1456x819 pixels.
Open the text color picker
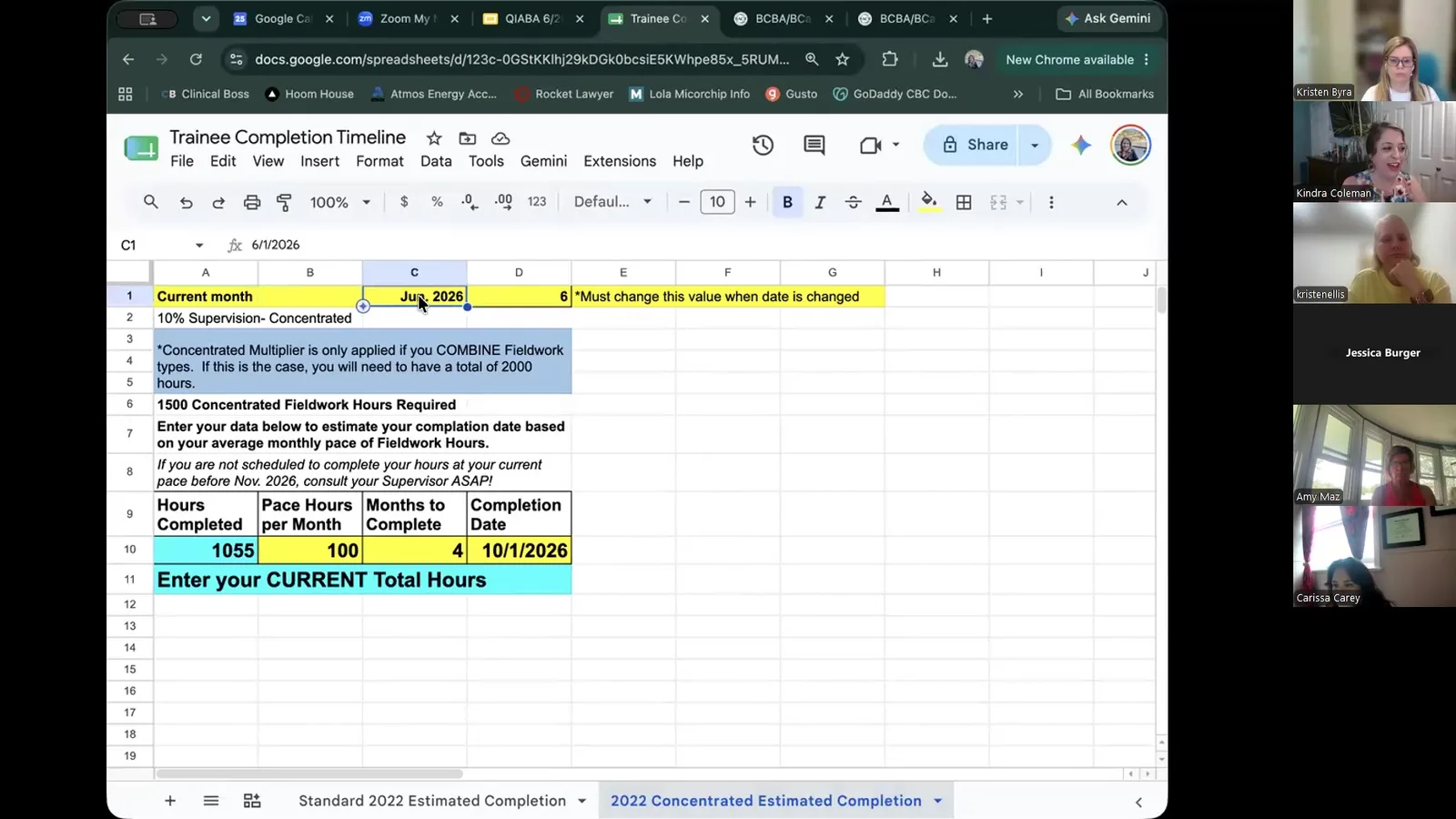point(887,202)
